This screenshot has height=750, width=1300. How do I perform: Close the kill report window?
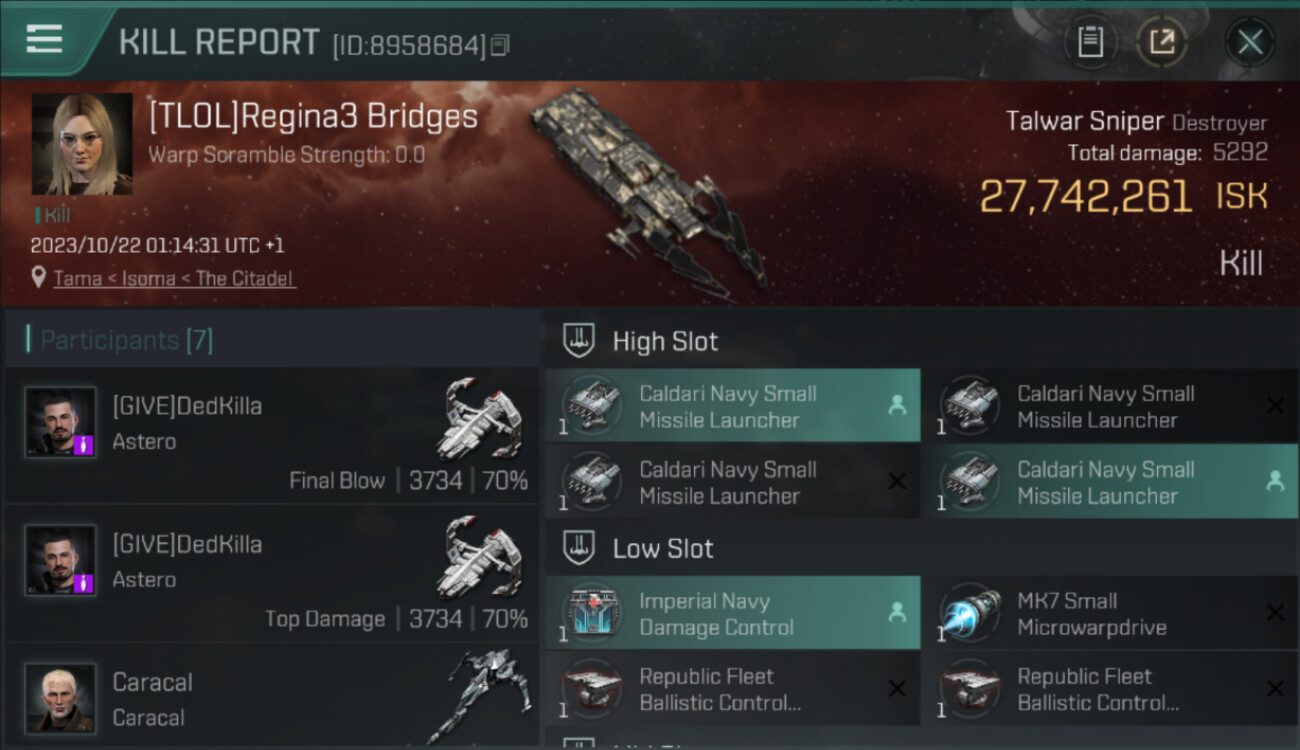(1249, 42)
